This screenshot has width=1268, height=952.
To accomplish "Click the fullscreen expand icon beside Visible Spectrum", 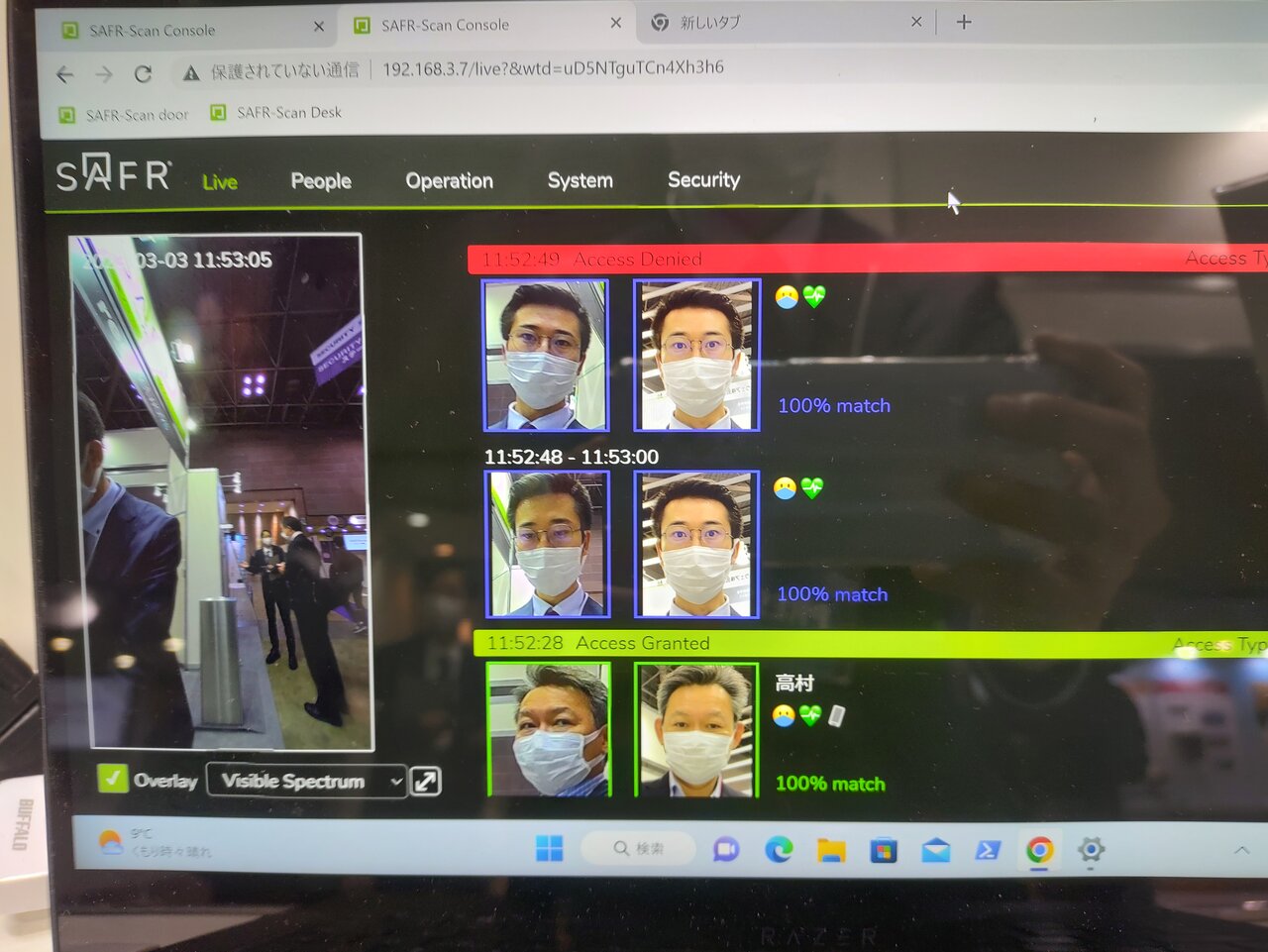I will 425,782.
